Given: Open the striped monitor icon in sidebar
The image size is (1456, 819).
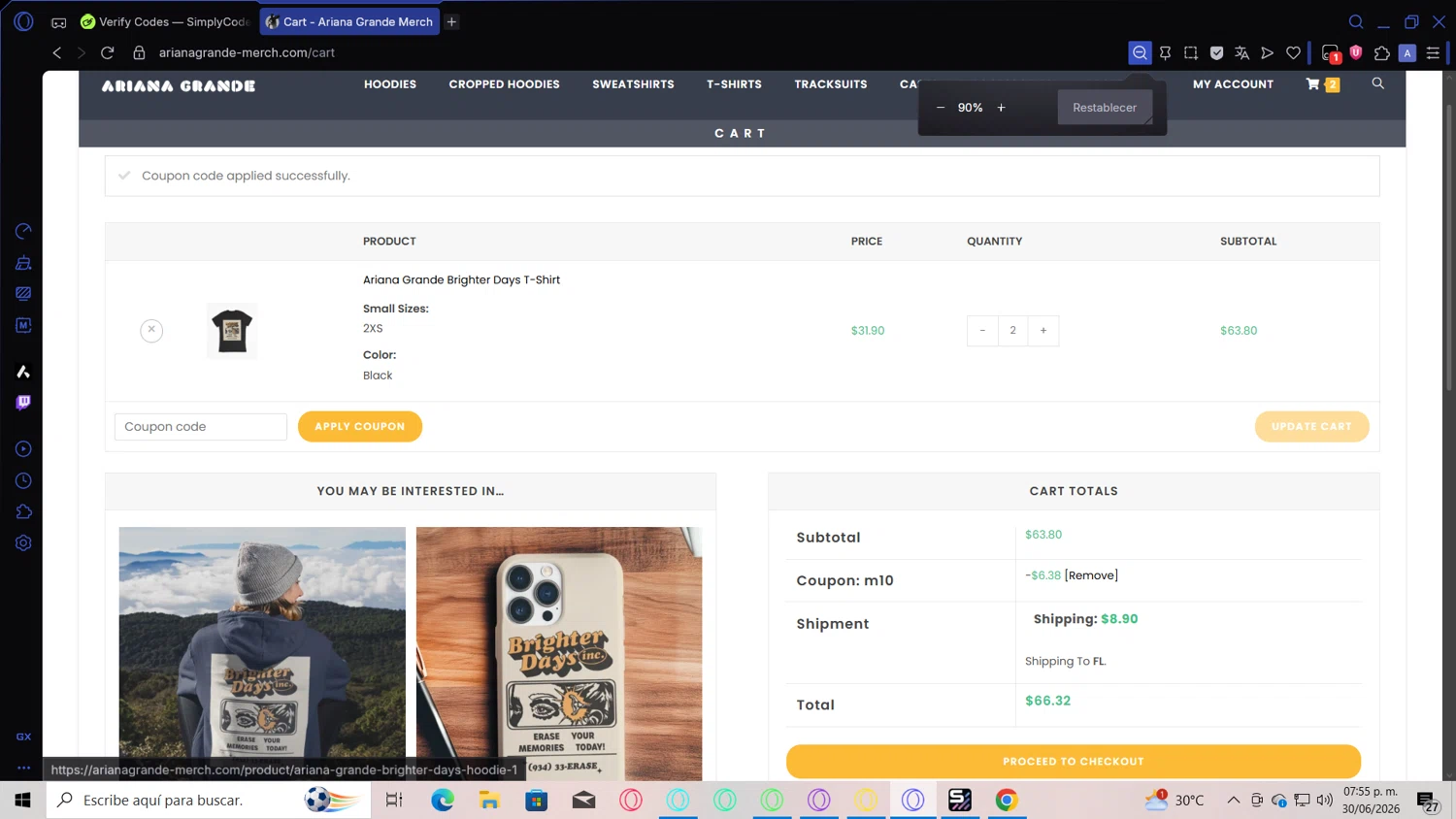Looking at the screenshot, I should pyautogui.click(x=23, y=294).
